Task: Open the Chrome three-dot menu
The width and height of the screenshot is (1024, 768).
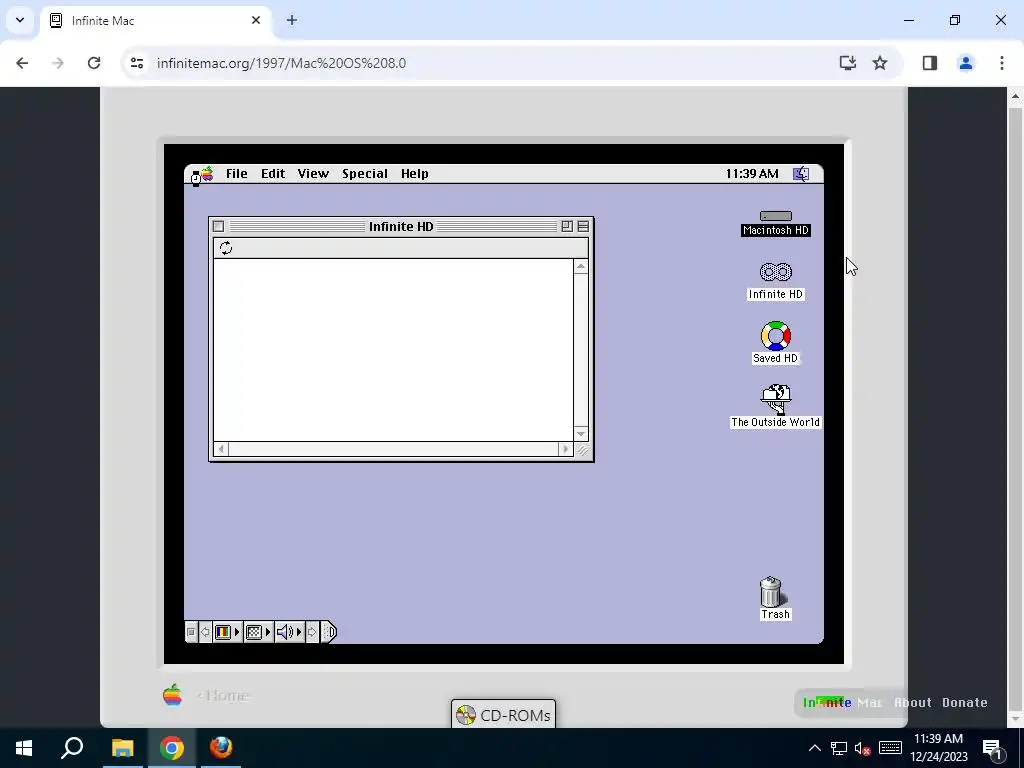Action: (x=1002, y=63)
